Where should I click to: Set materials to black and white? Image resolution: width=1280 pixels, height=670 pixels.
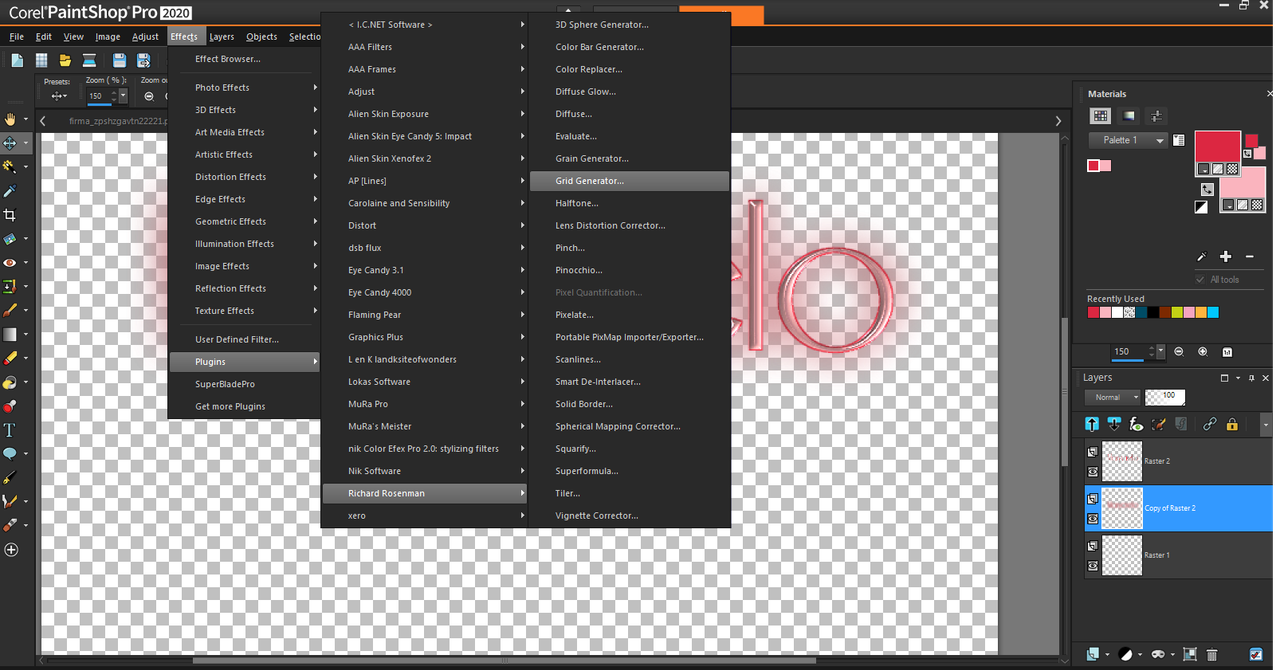[1201, 207]
